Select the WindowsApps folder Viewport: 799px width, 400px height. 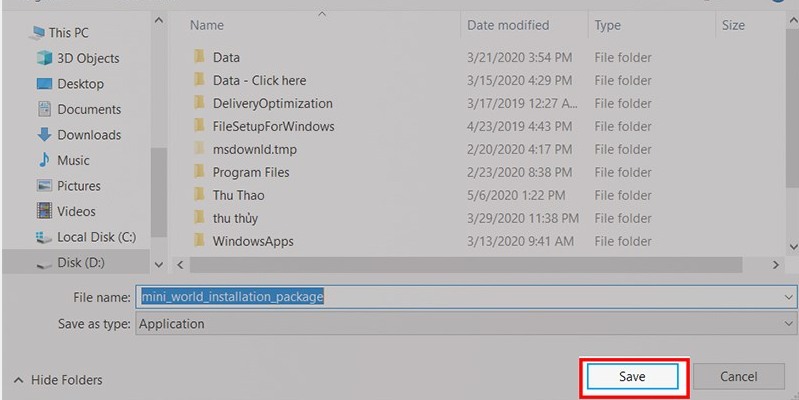[253, 241]
